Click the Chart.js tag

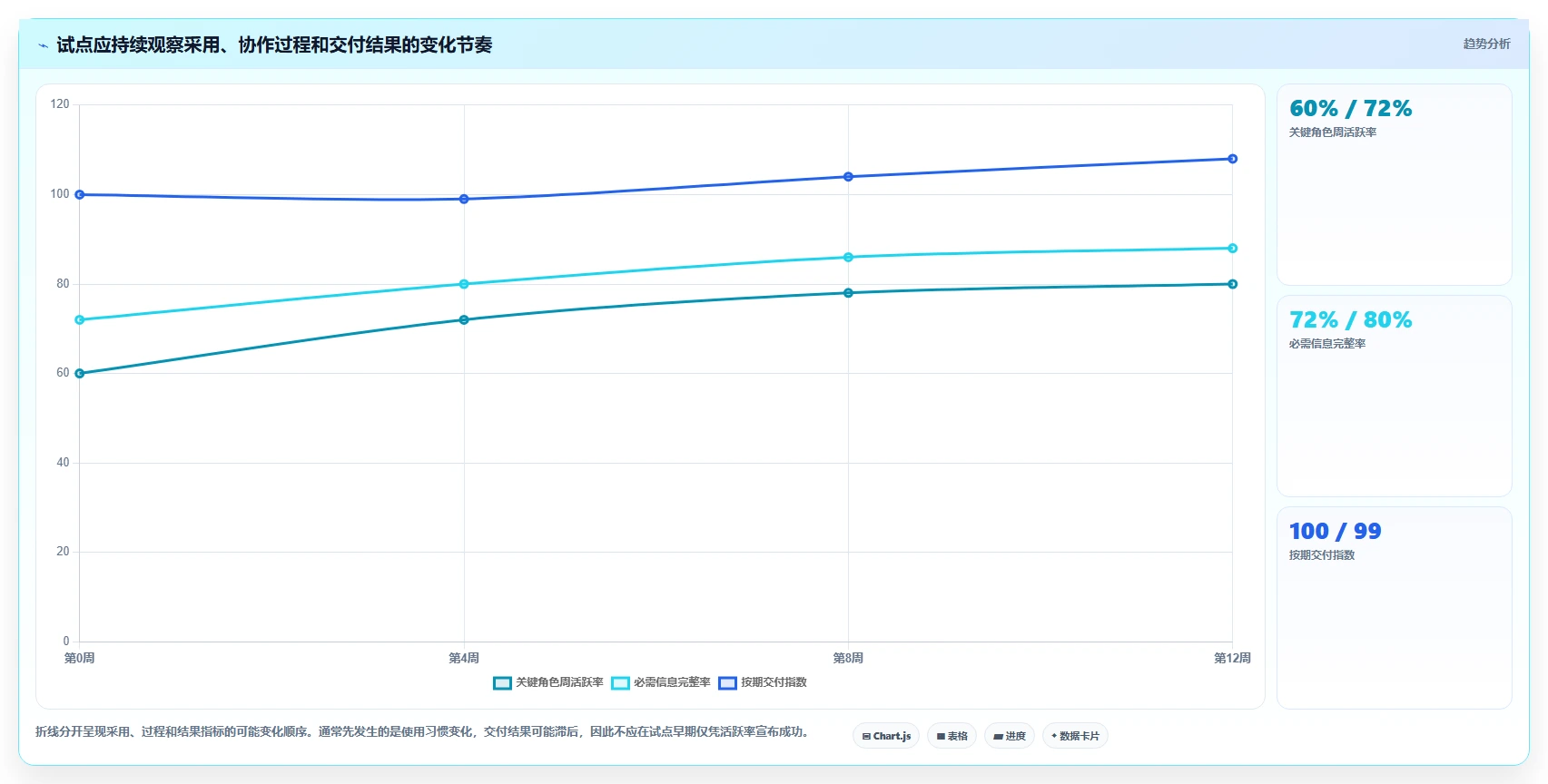[886, 736]
